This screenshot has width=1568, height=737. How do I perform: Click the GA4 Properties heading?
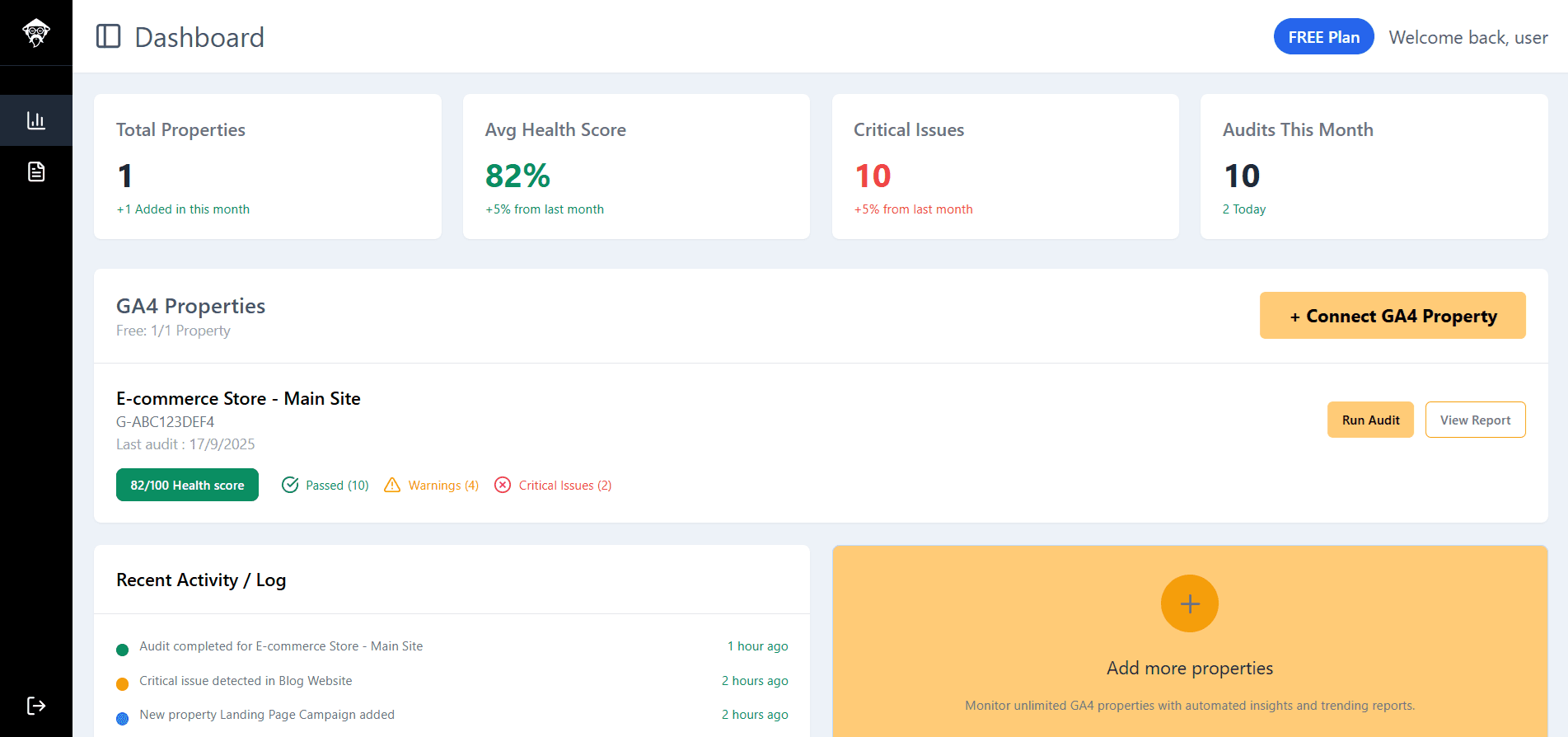(190, 306)
